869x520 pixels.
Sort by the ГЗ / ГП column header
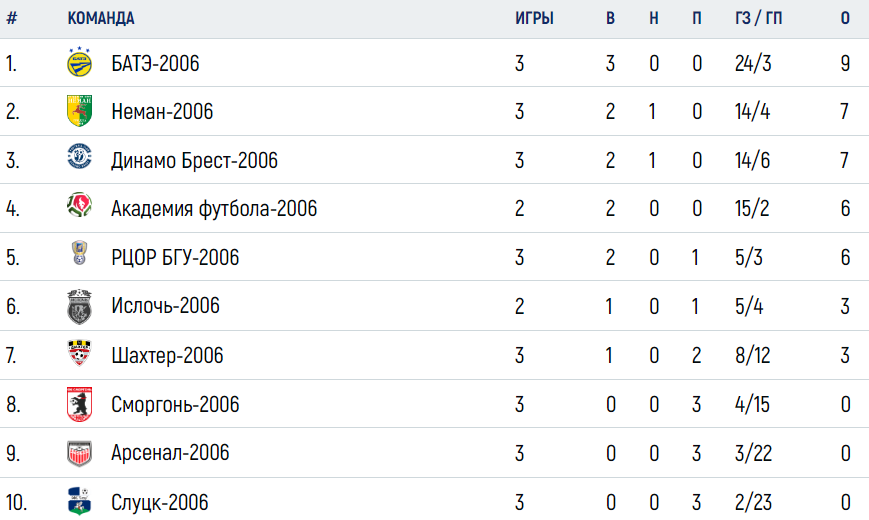tap(759, 18)
